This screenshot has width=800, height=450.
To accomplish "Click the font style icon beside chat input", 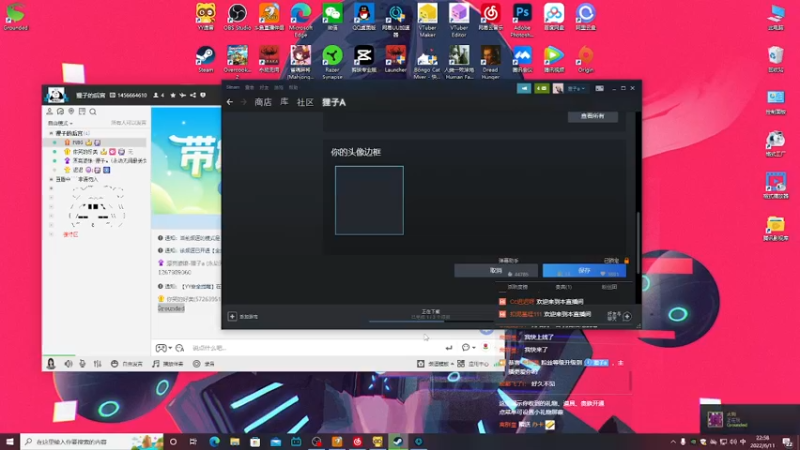I will click(x=180, y=348).
